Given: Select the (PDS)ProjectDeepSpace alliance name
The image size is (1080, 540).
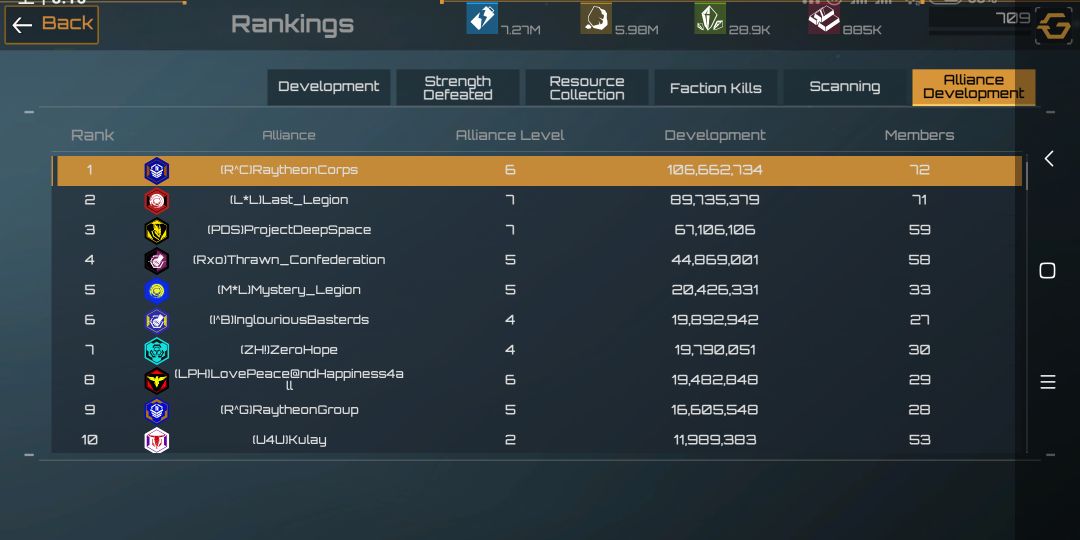Looking at the screenshot, I should coord(289,230).
